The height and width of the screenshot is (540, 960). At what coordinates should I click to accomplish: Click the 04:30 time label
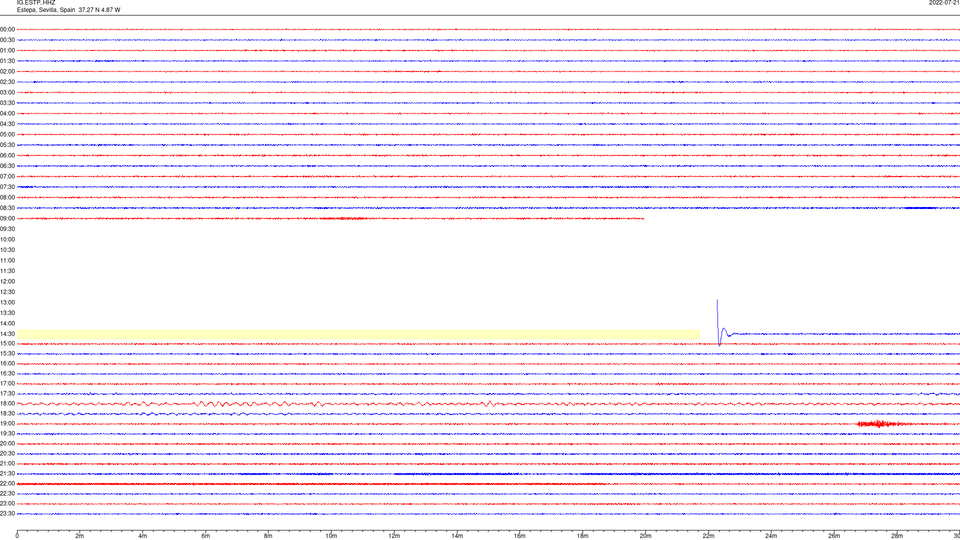click(7, 124)
